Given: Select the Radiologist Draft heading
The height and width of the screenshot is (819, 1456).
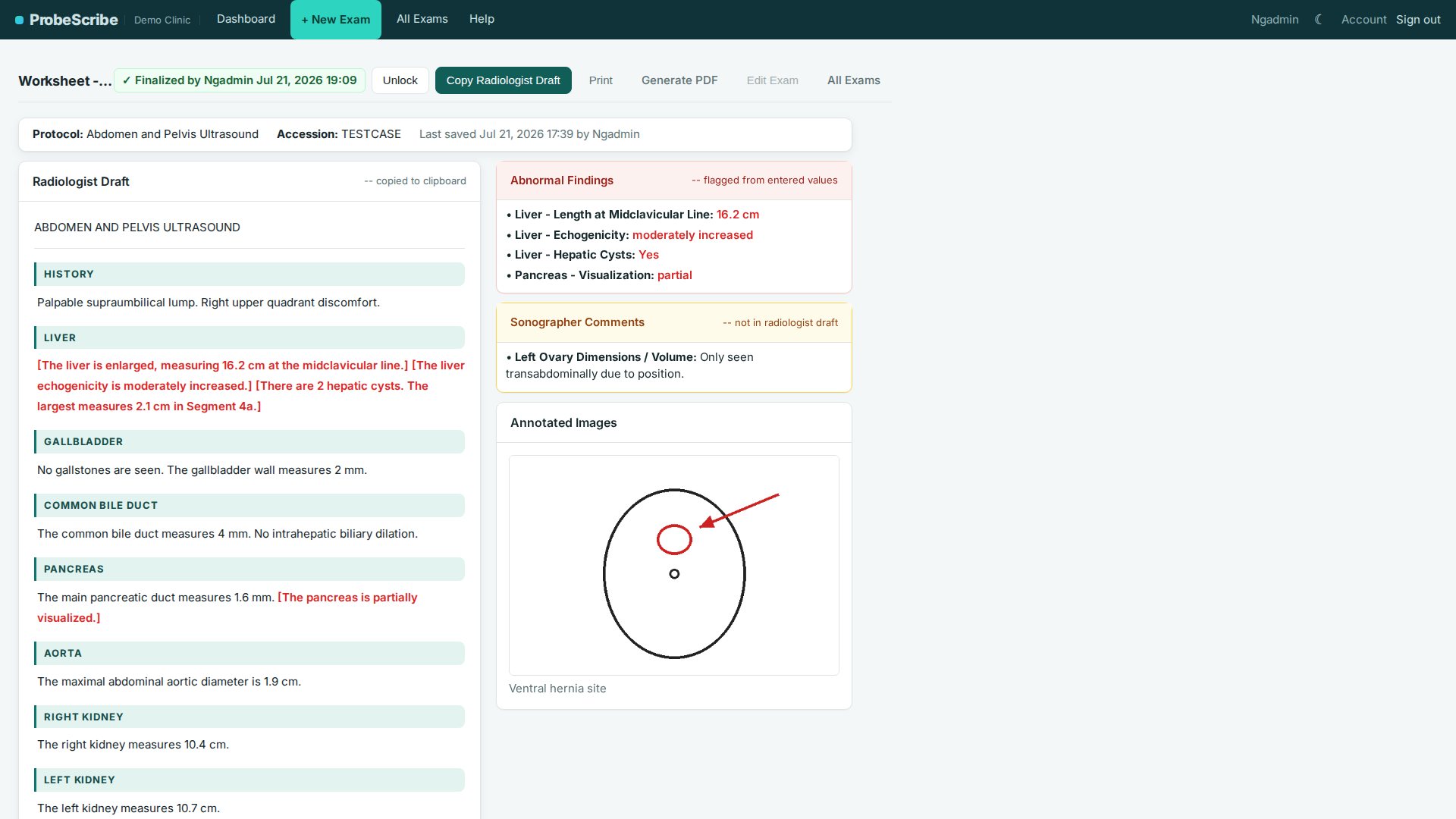Looking at the screenshot, I should coord(81,181).
